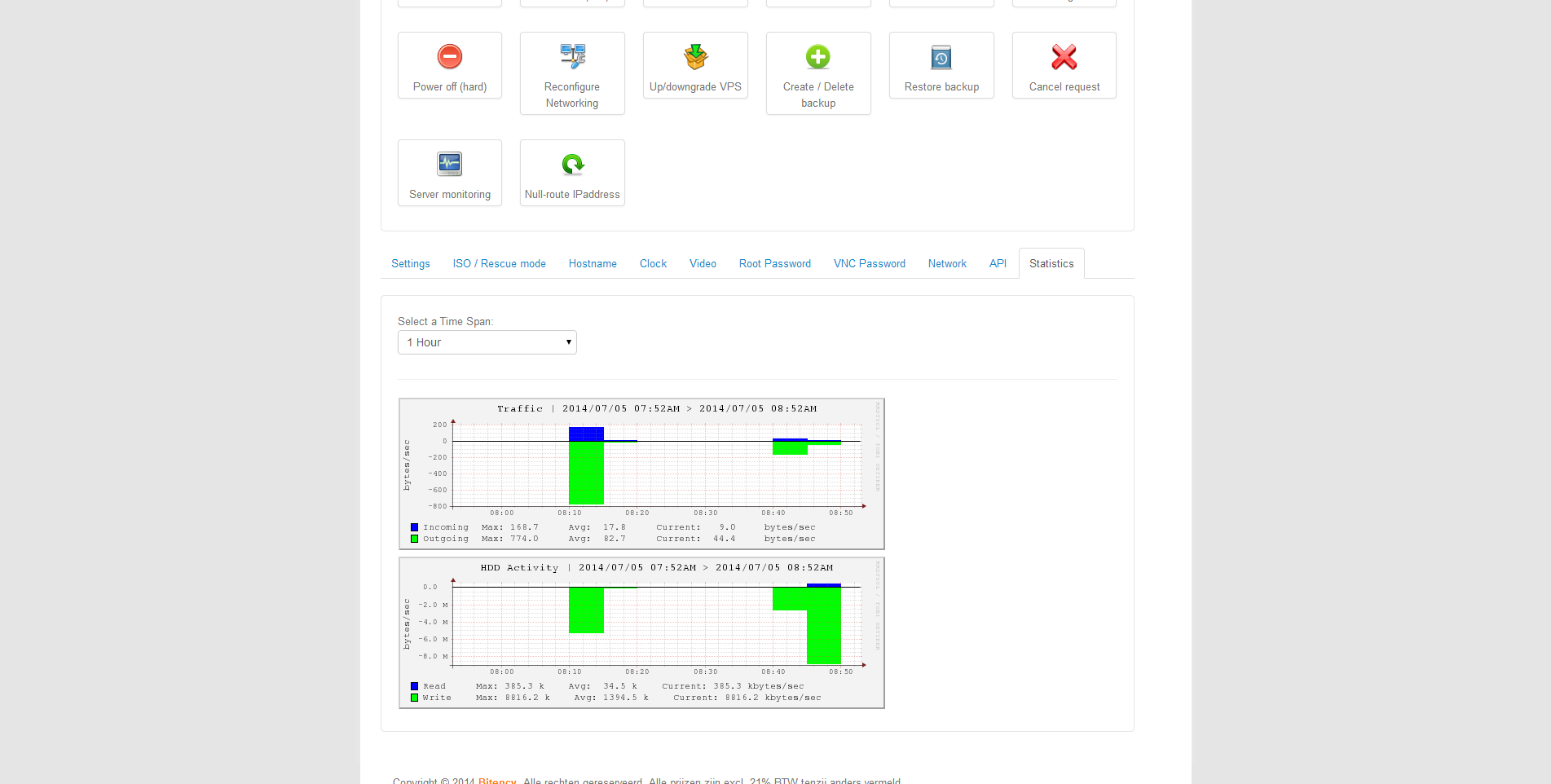
Task: Open the Server monitoring icon
Action: coord(450,165)
